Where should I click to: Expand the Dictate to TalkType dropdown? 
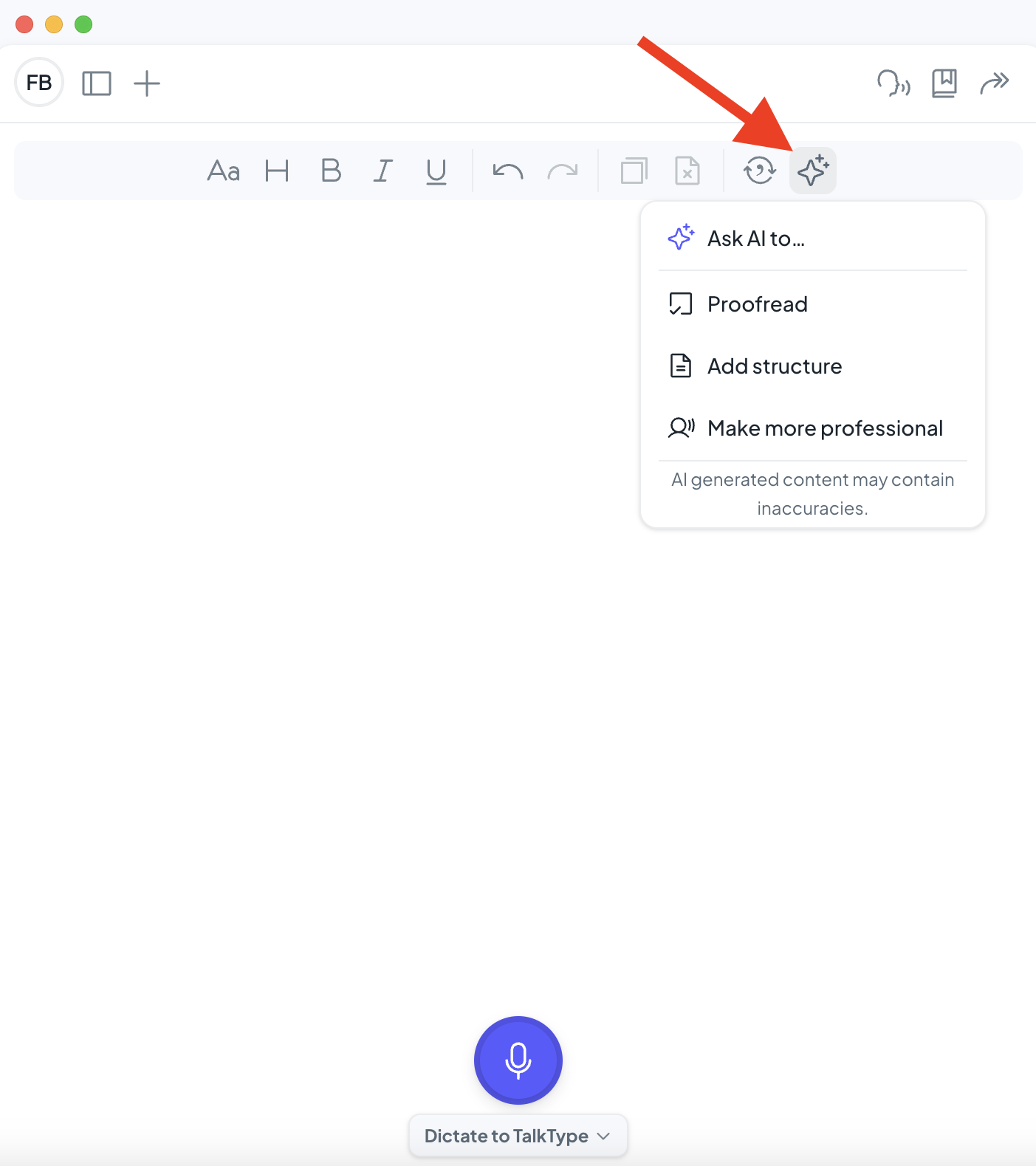(x=518, y=1136)
